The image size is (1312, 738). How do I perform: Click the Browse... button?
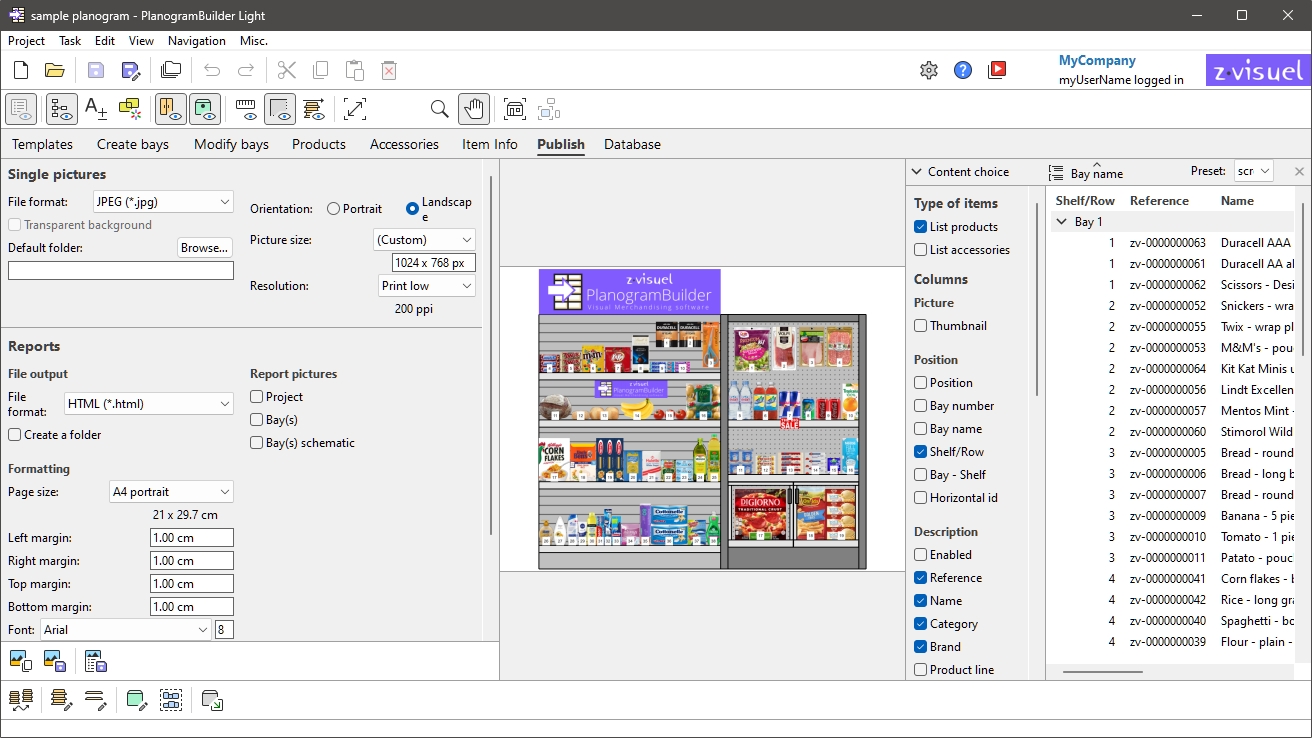click(x=205, y=248)
